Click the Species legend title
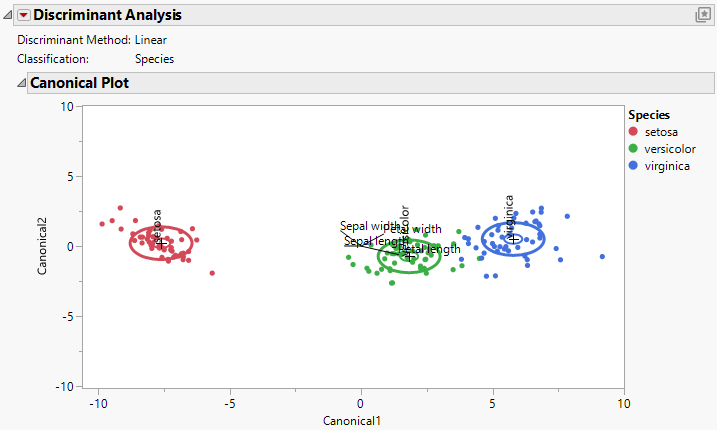717x430 pixels. [649, 115]
